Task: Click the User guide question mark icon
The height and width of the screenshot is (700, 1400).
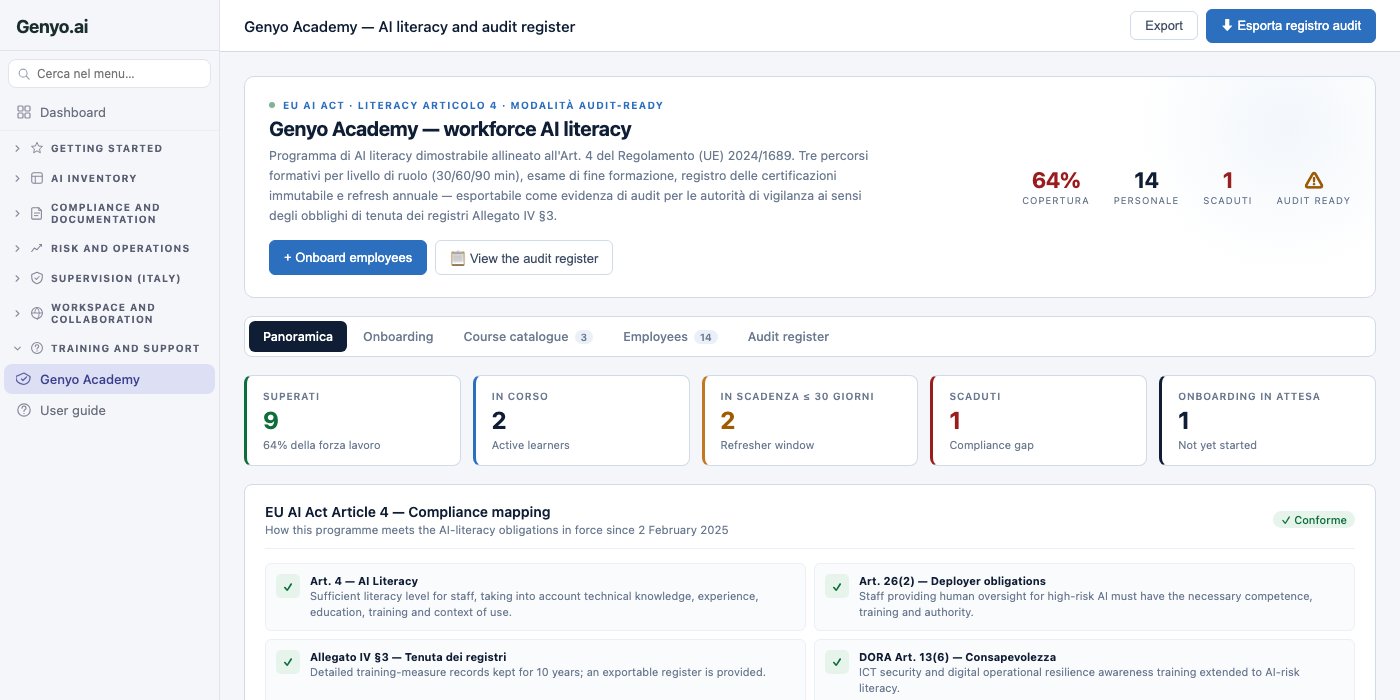Action: point(24,411)
